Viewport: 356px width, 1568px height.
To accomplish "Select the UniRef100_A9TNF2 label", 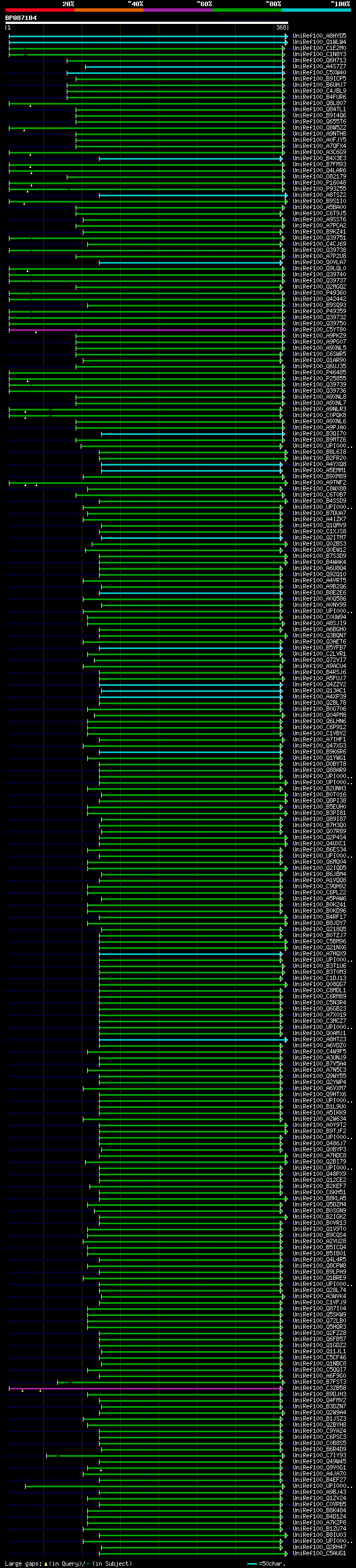I will 319,483.
